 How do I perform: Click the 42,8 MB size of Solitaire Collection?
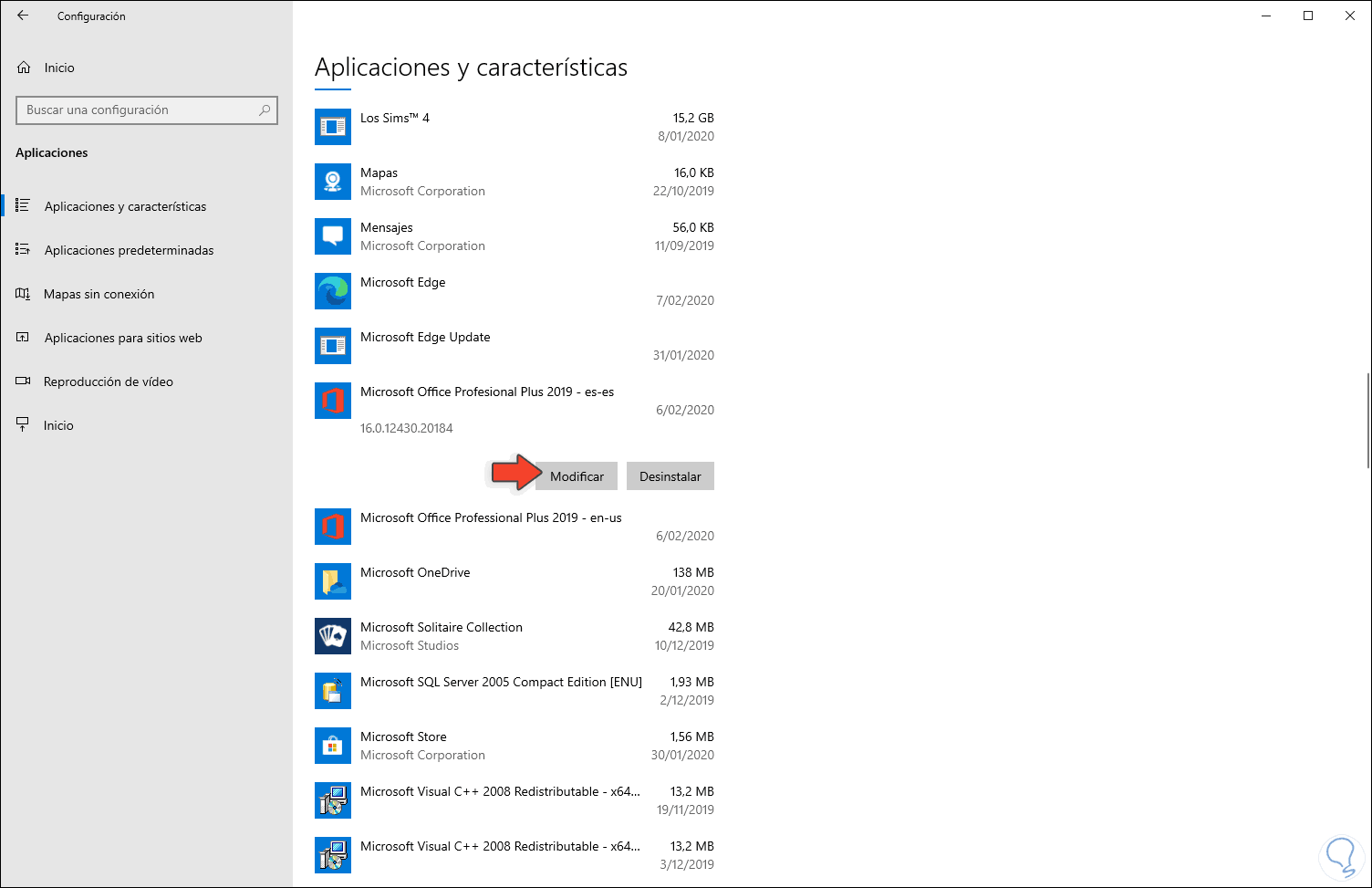tap(691, 627)
